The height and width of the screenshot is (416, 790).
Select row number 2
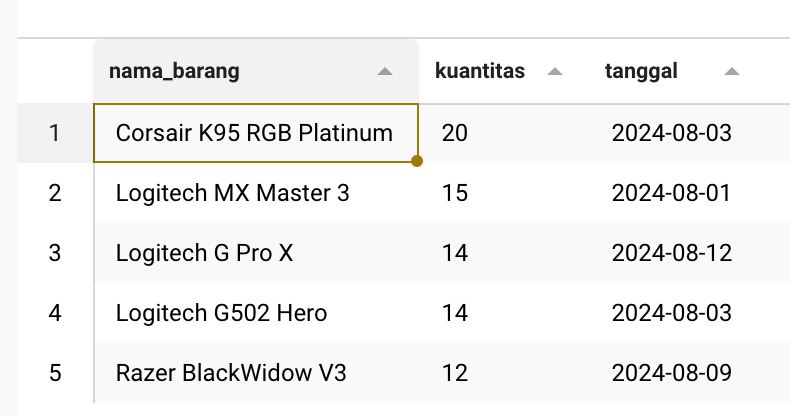tap(55, 193)
